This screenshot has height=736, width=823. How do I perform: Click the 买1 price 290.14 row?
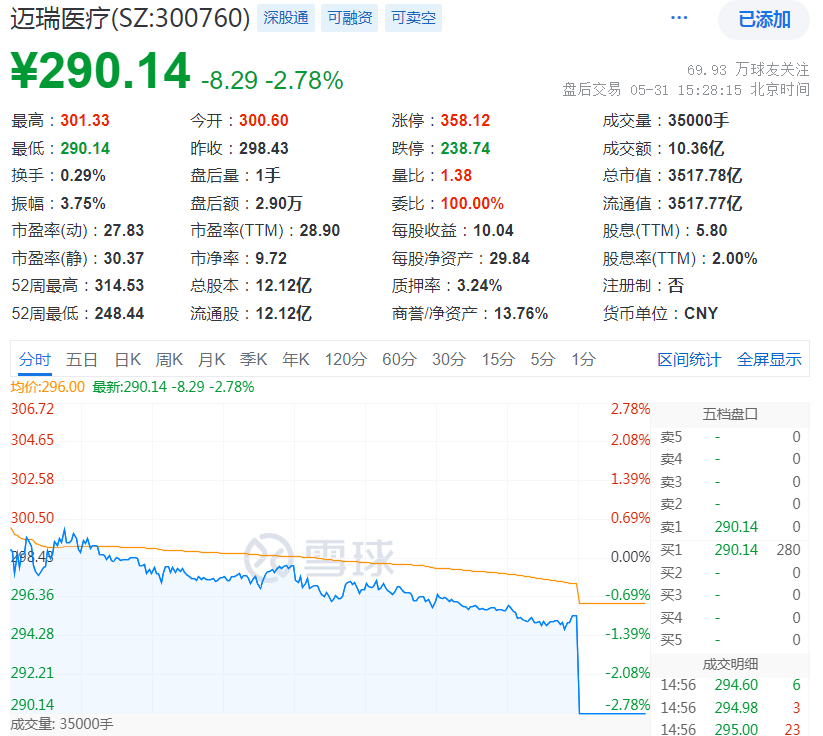pos(730,550)
